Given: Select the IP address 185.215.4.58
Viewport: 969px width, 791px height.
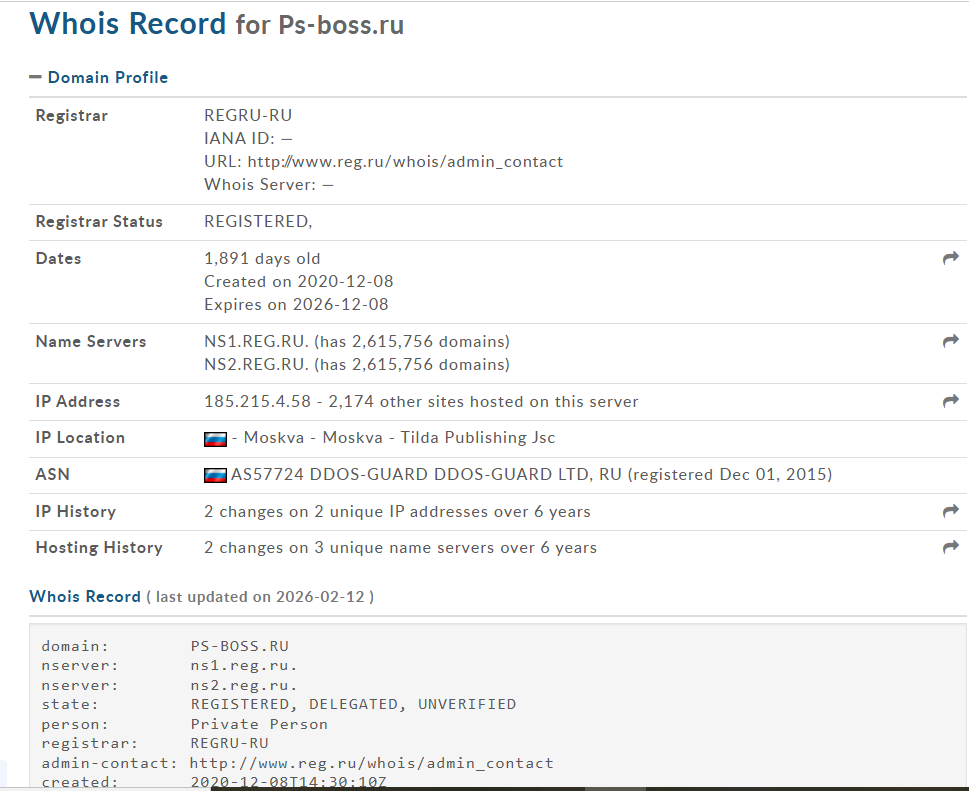Looking at the screenshot, I should (254, 401).
